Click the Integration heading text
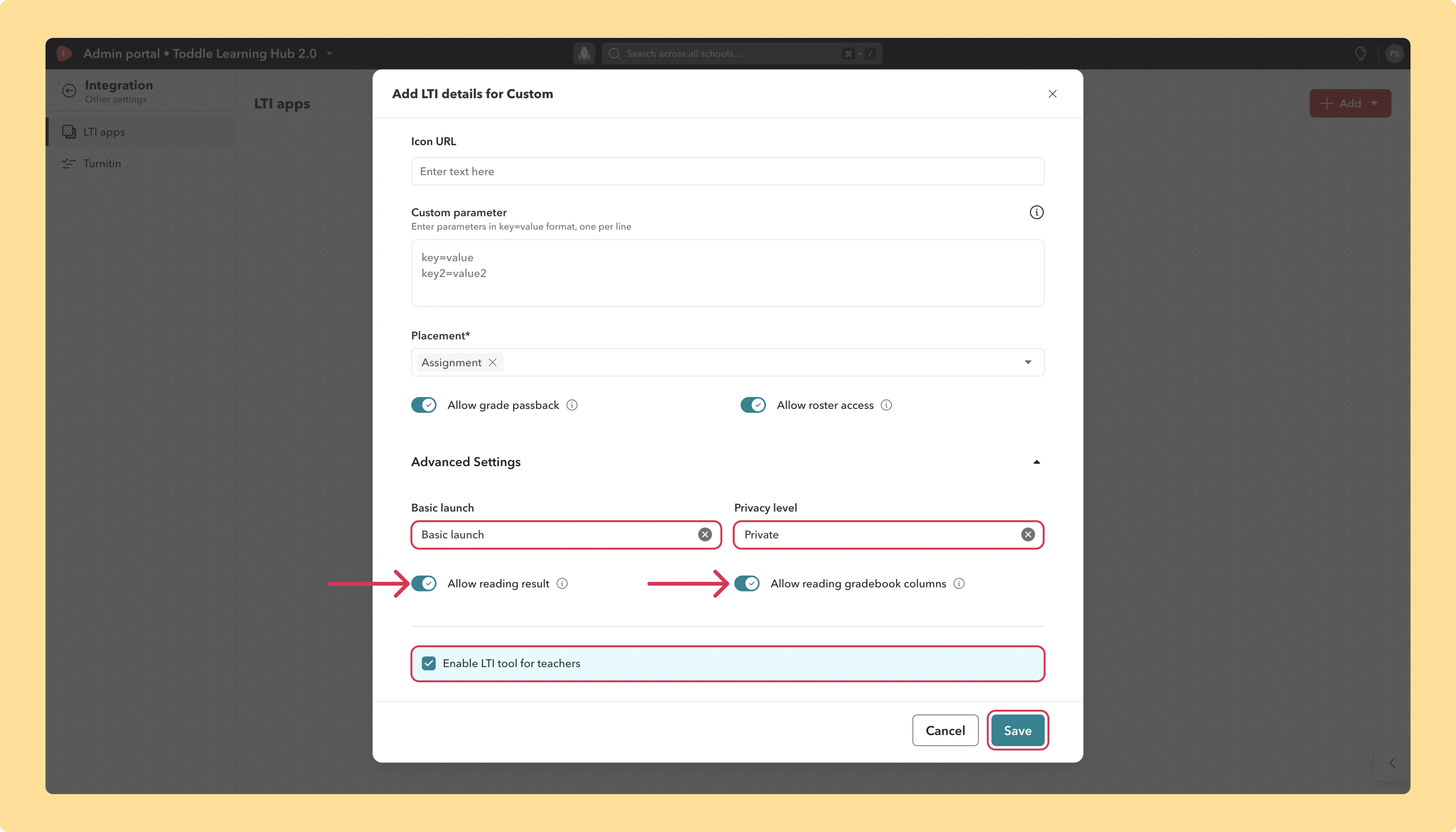This screenshot has width=1456, height=832. (119, 85)
